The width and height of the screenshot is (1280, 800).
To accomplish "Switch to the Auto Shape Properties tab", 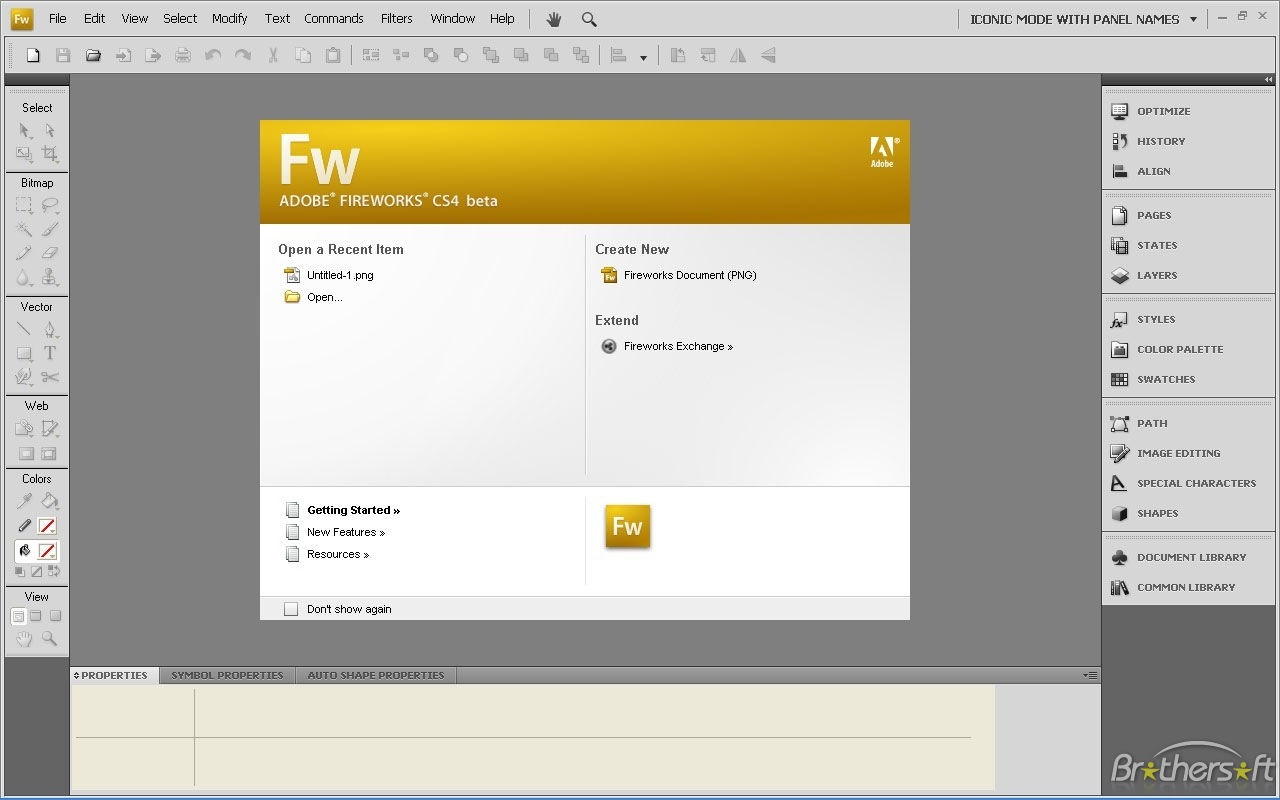I will (x=376, y=675).
